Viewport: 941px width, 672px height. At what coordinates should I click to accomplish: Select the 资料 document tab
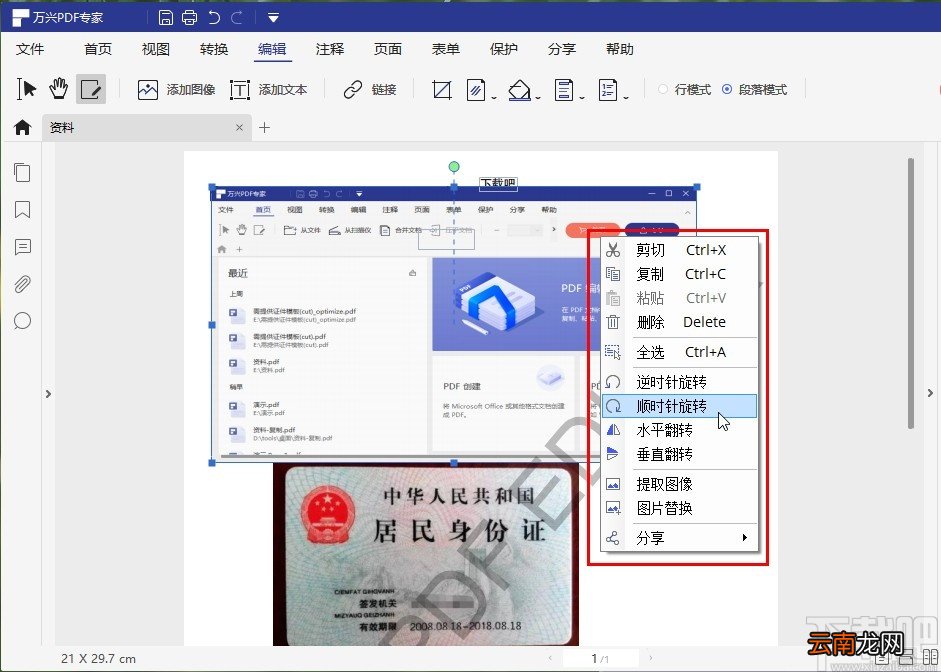(x=146, y=127)
